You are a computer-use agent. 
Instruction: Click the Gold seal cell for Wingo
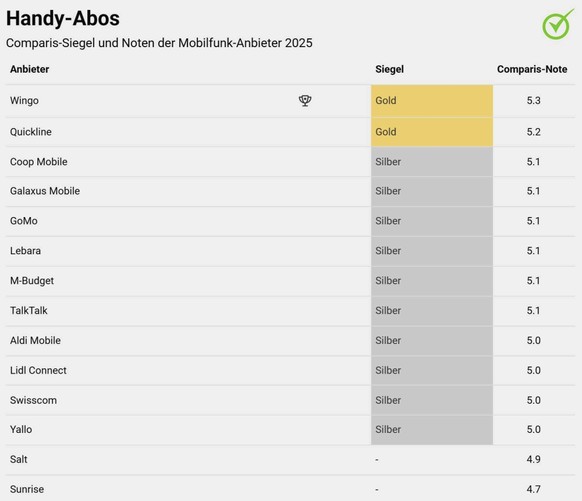point(432,101)
